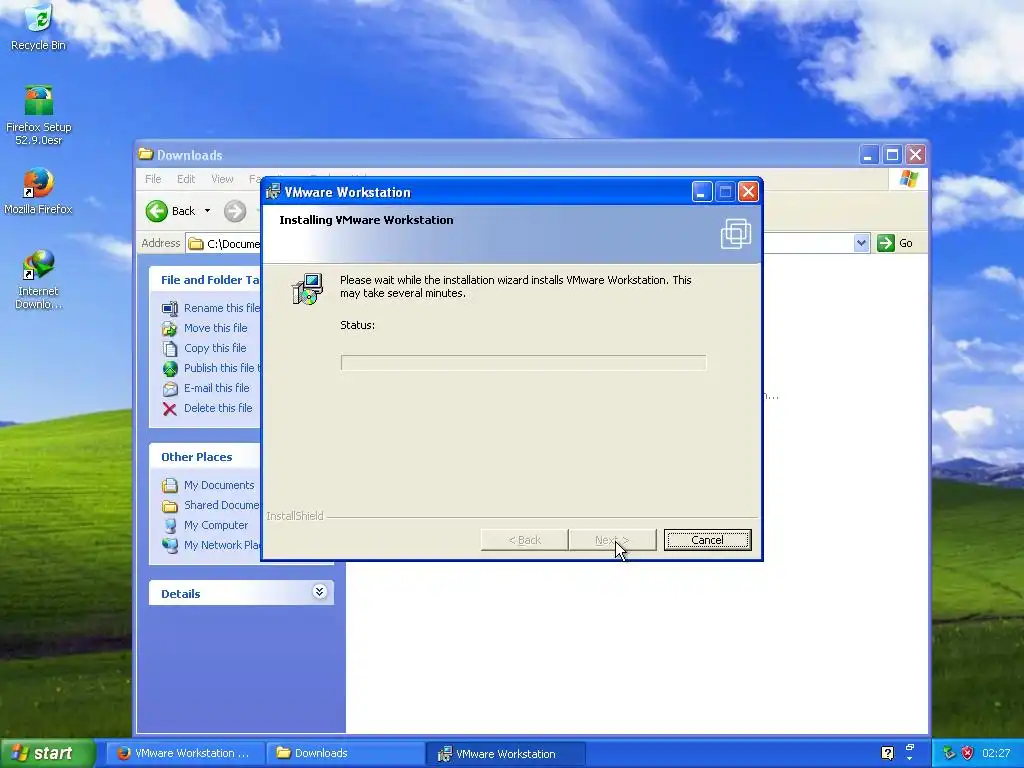Select the Firefox Setup 52.9.0esr desktop icon
1024x768 pixels.
(38, 115)
